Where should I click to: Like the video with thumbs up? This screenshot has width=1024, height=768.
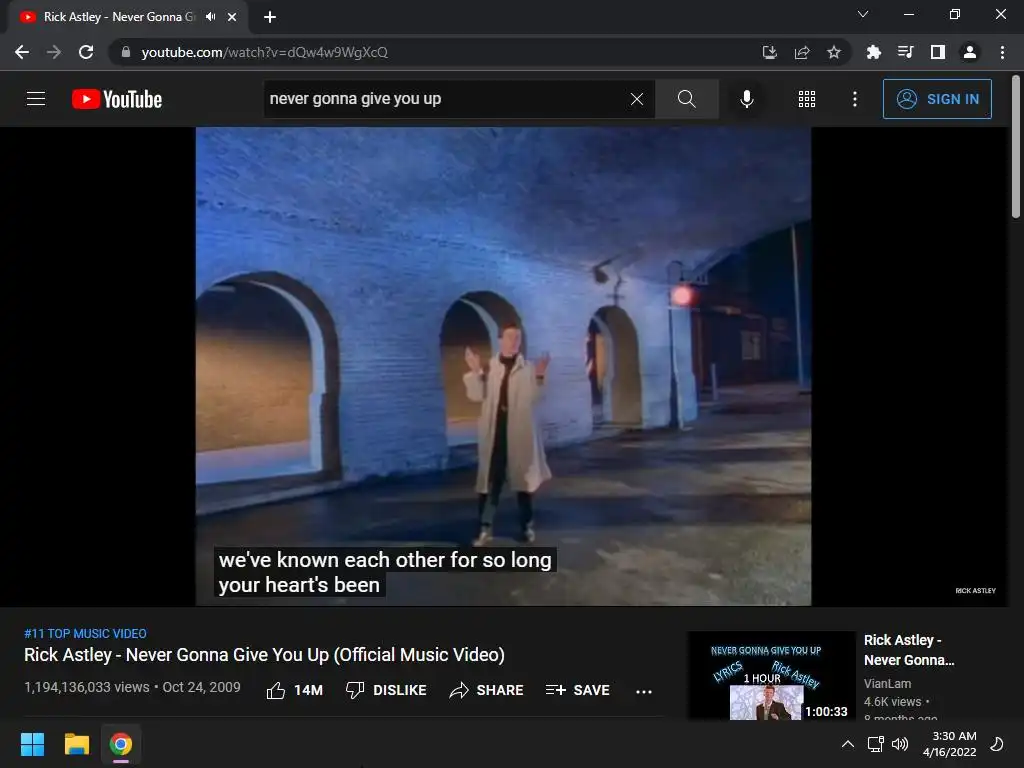[x=295, y=690]
